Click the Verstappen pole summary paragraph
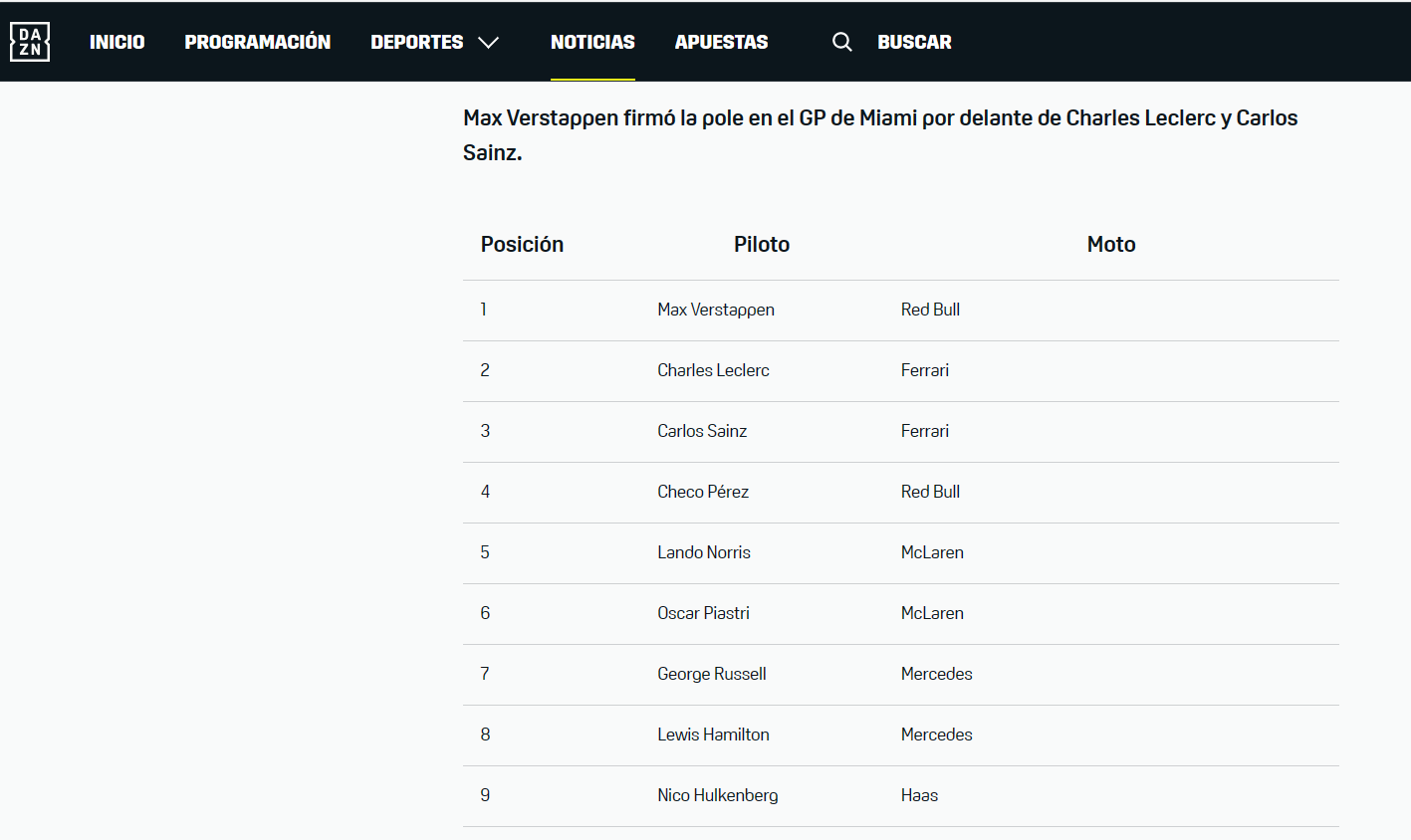Image resolution: width=1411 pixels, height=840 pixels. tap(880, 135)
